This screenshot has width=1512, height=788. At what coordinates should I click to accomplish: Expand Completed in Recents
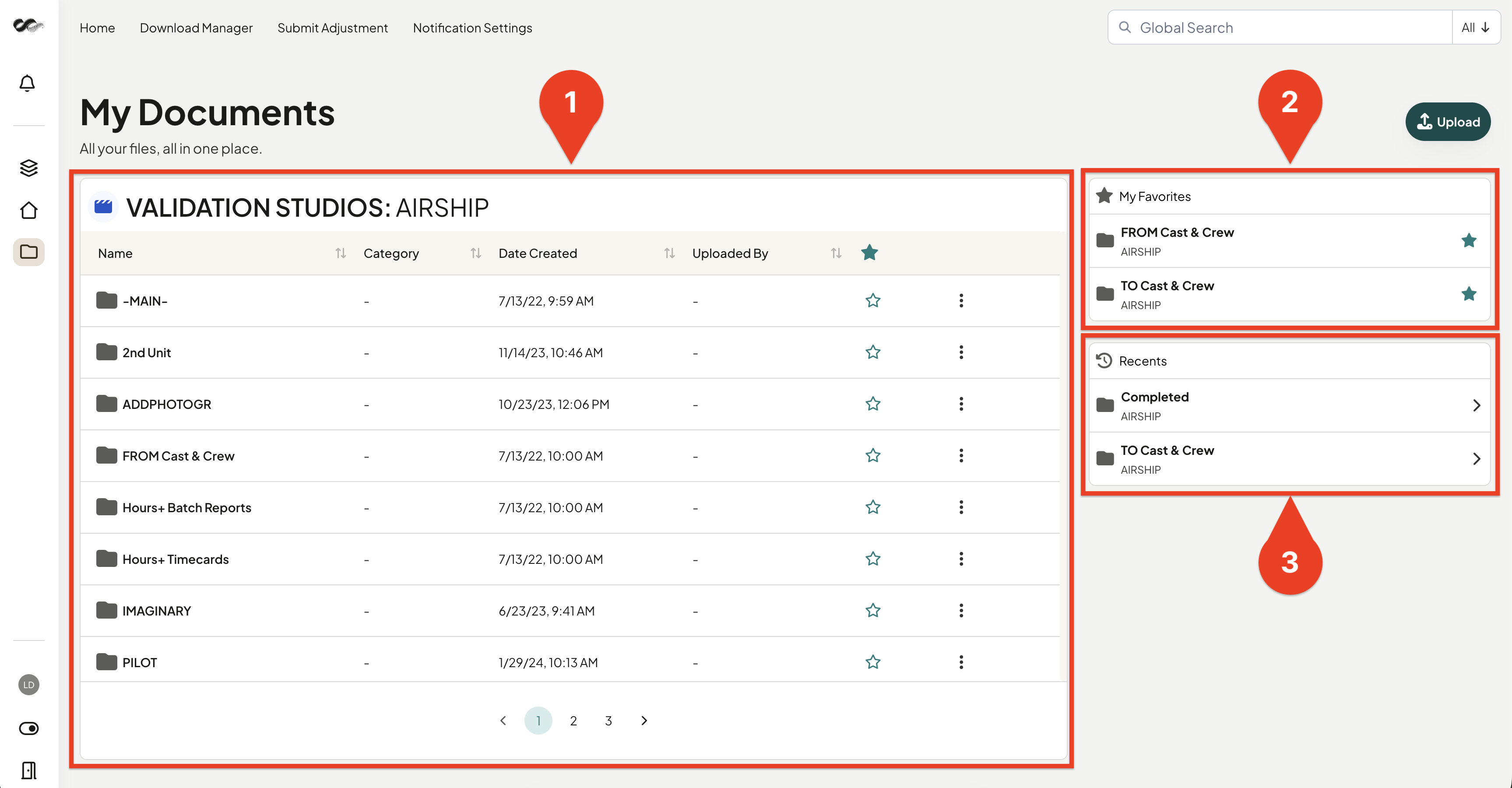tap(1476, 405)
